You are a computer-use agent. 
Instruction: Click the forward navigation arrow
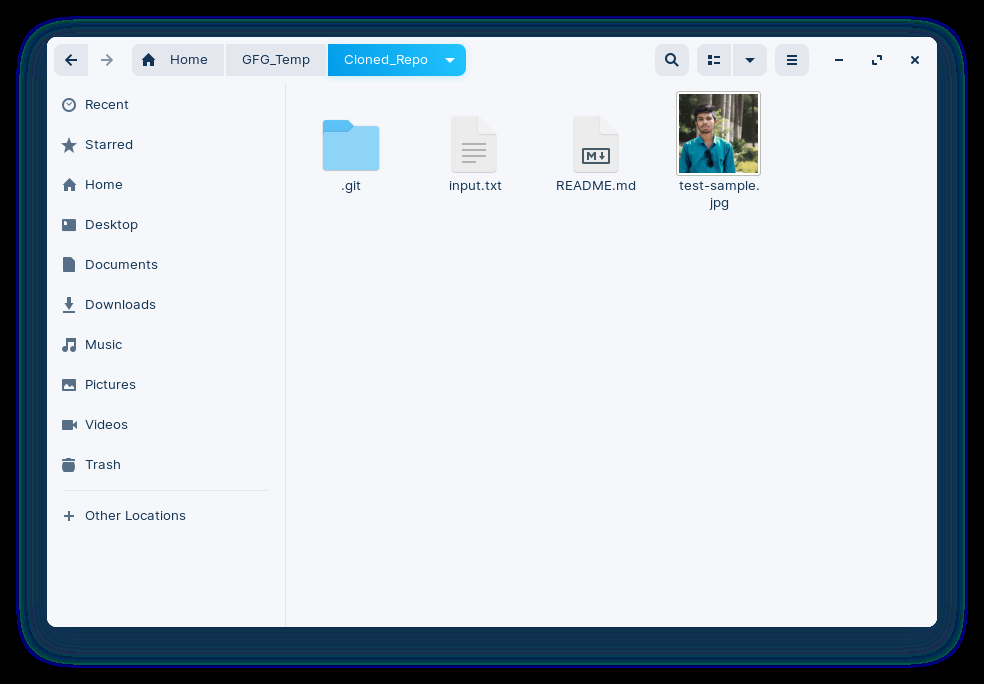click(107, 60)
